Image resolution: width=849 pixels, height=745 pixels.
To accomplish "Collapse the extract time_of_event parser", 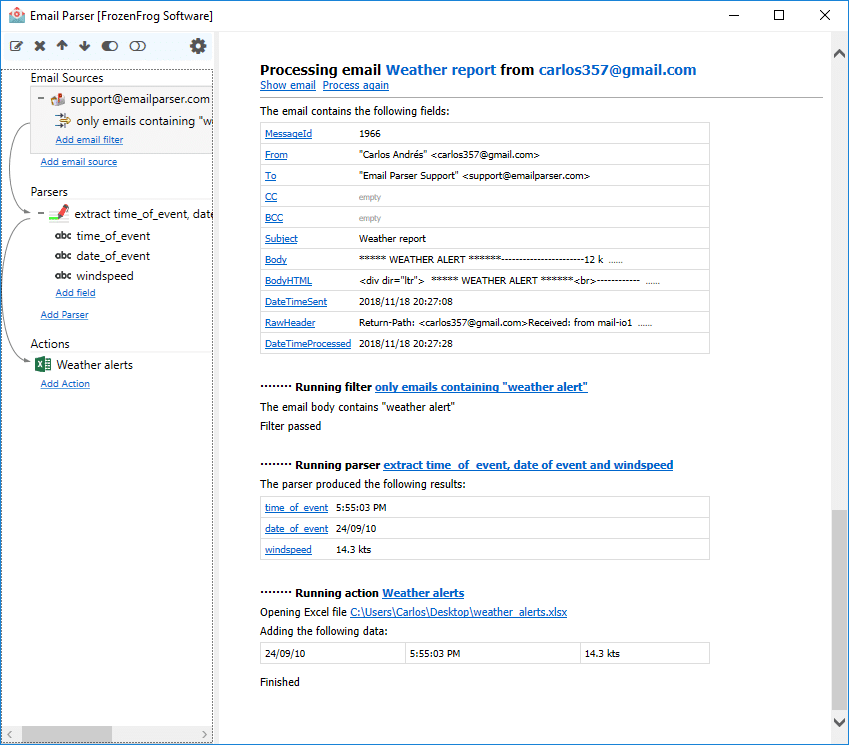I will point(40,214).
